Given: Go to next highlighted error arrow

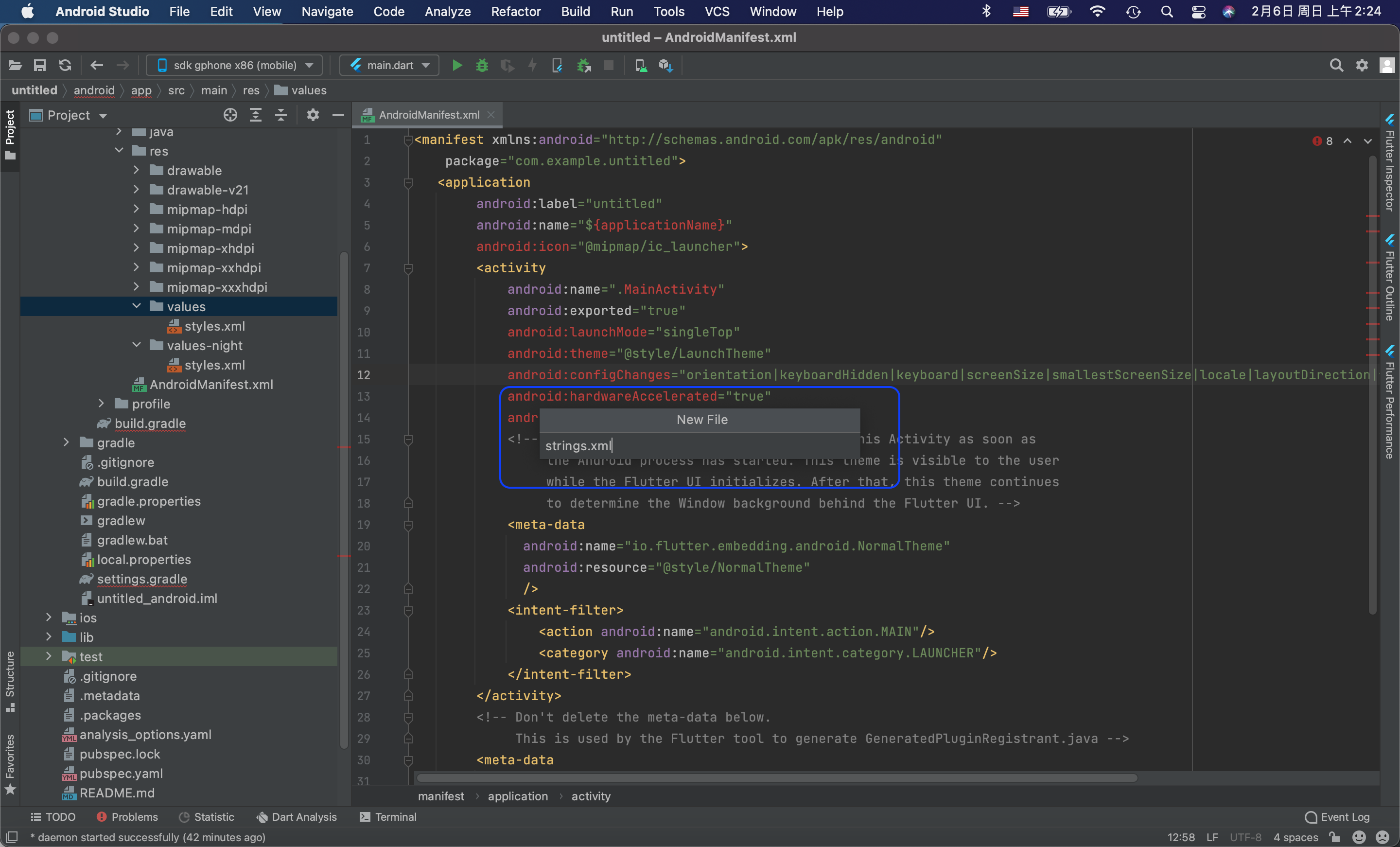Looking at the screenshot, I should point(1367,141).
